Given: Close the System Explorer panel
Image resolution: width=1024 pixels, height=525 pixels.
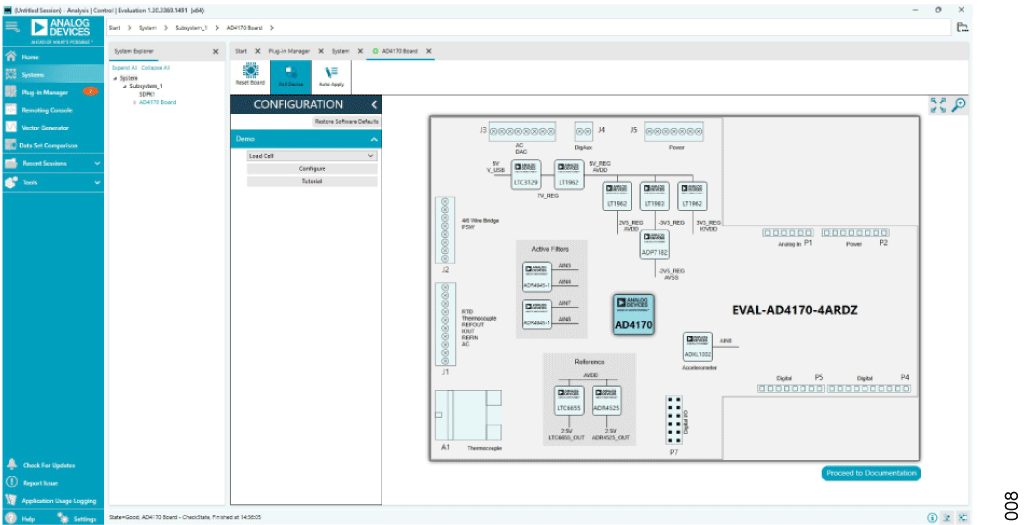Looking at the screenshot, I should 216,52.
